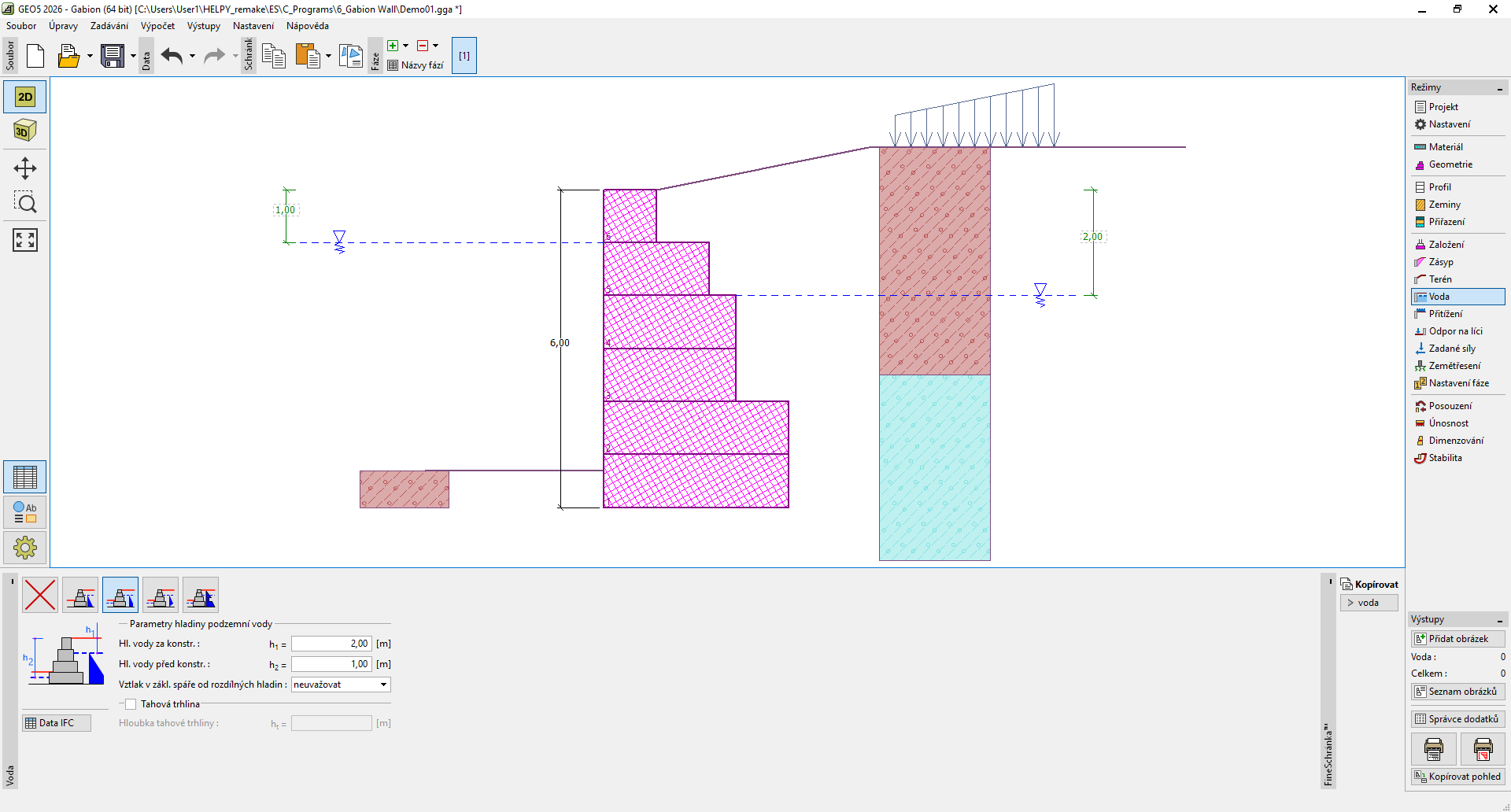
Task: Click the h1 water level input field
Action: [x=331, y=644]
